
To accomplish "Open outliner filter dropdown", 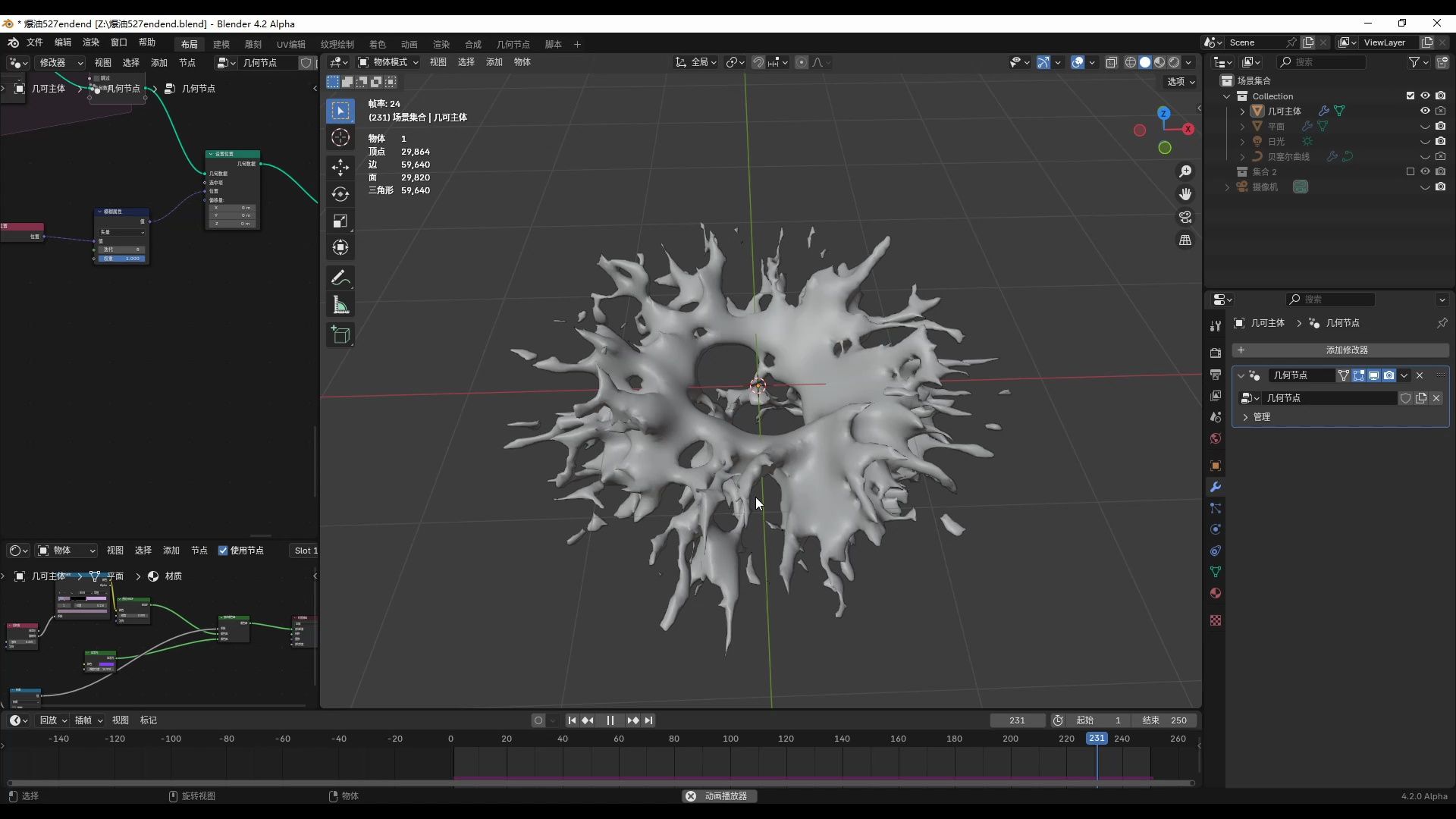I will tap(1418, 62).
